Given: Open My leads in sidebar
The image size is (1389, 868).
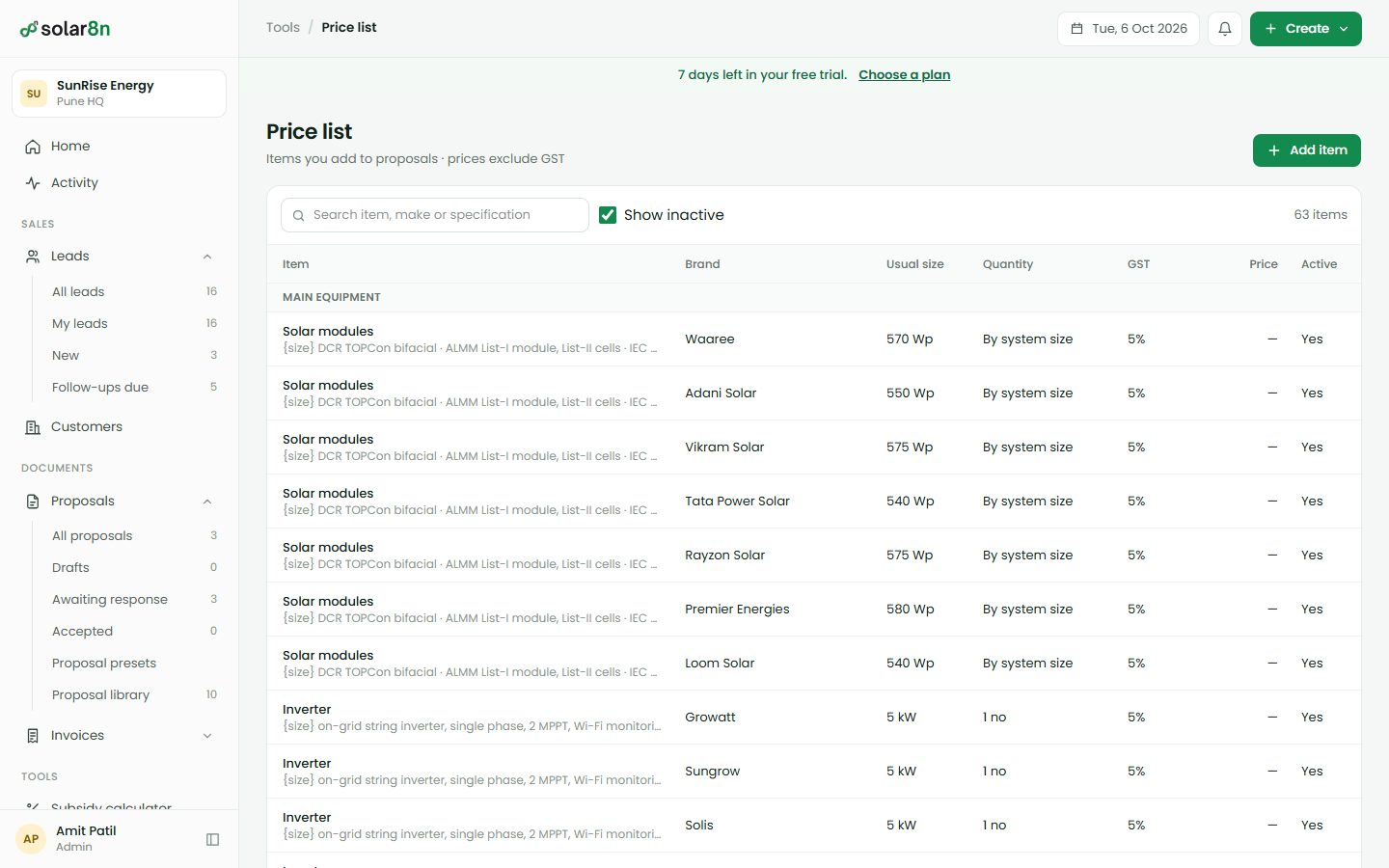Looking at the screenshot, I should click(x=134, y=324).
